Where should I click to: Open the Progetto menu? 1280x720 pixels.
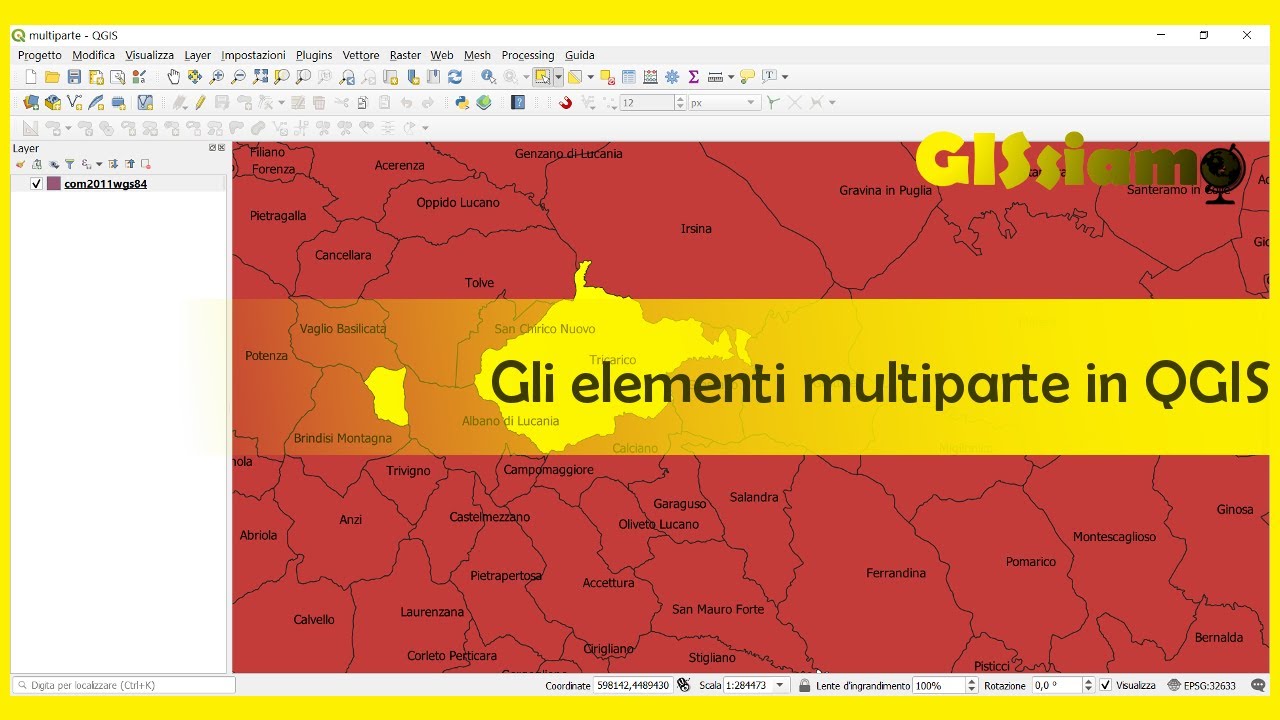pyautogui.click(x=40, y=55)
